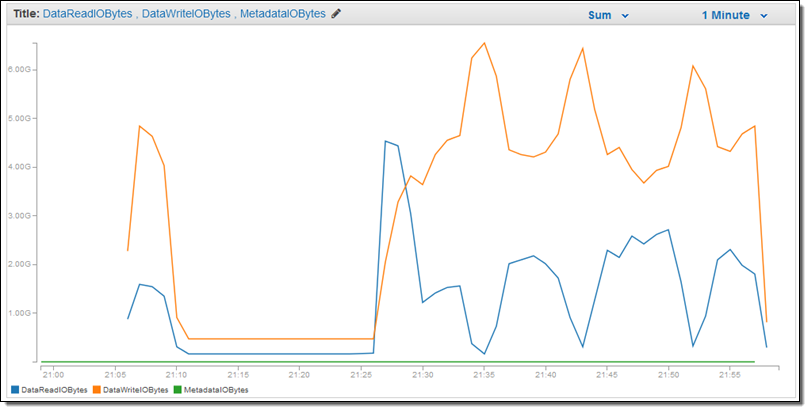This screenshot has width=810, height=412.
Task: Toggle the MetadataIOBytes legend label
Action: pyautogui.click(x=216, y=390)
